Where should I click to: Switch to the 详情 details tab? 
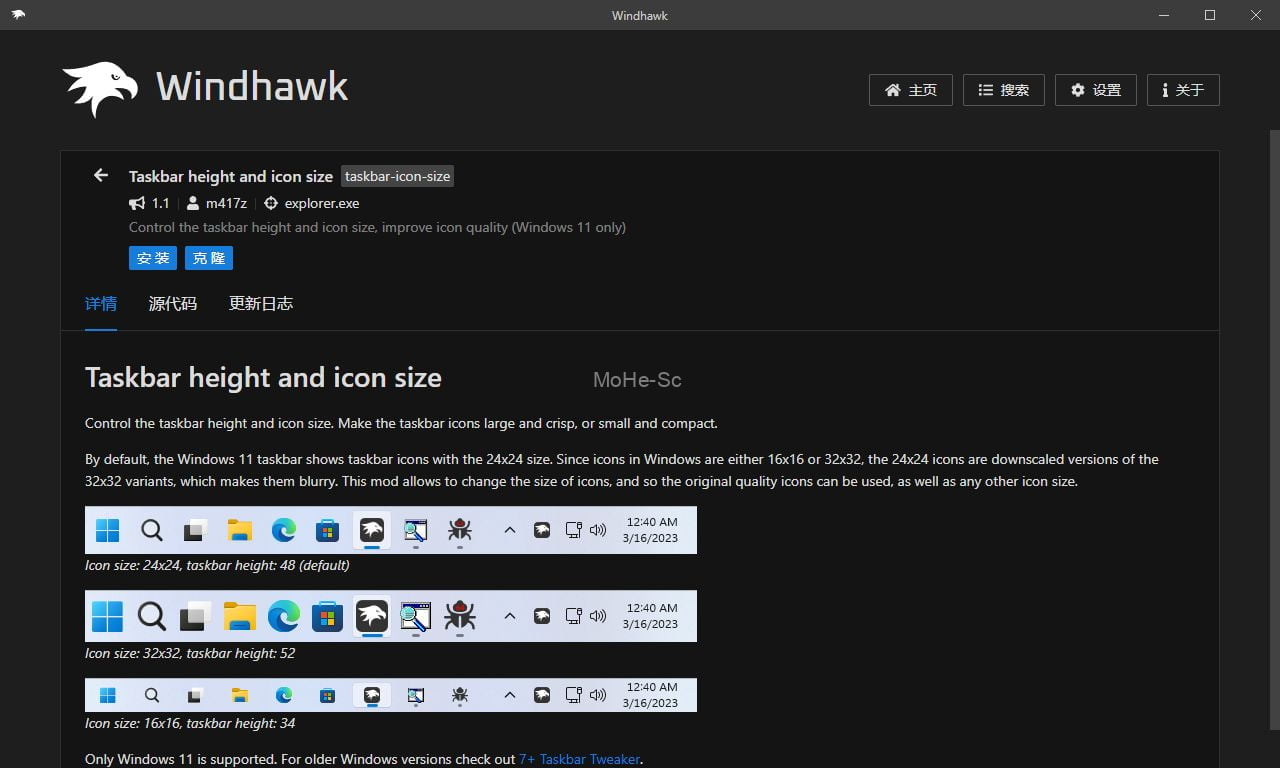pyautogui.click(x=101, y=304)
